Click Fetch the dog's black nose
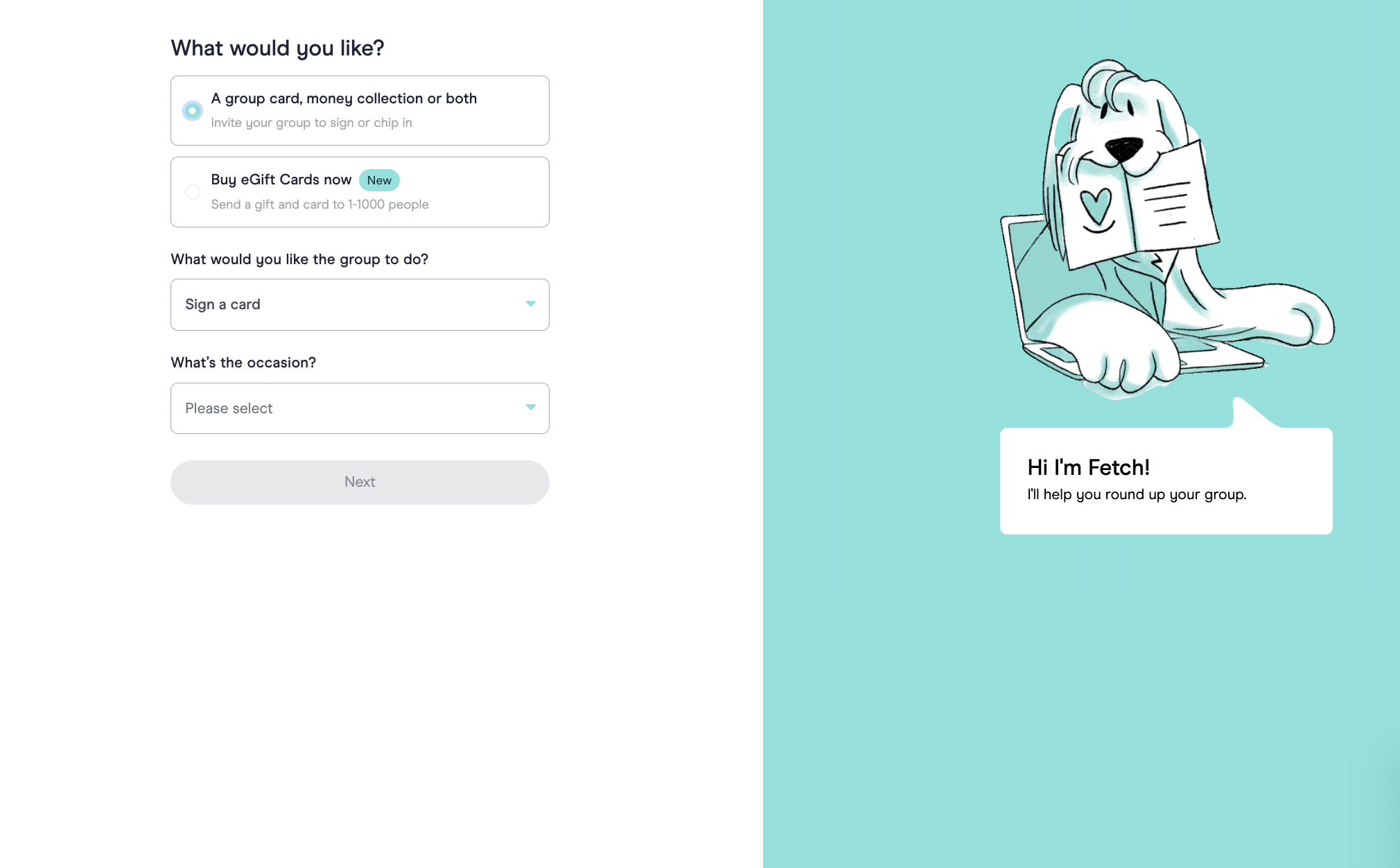 [x=1123, y=147]
